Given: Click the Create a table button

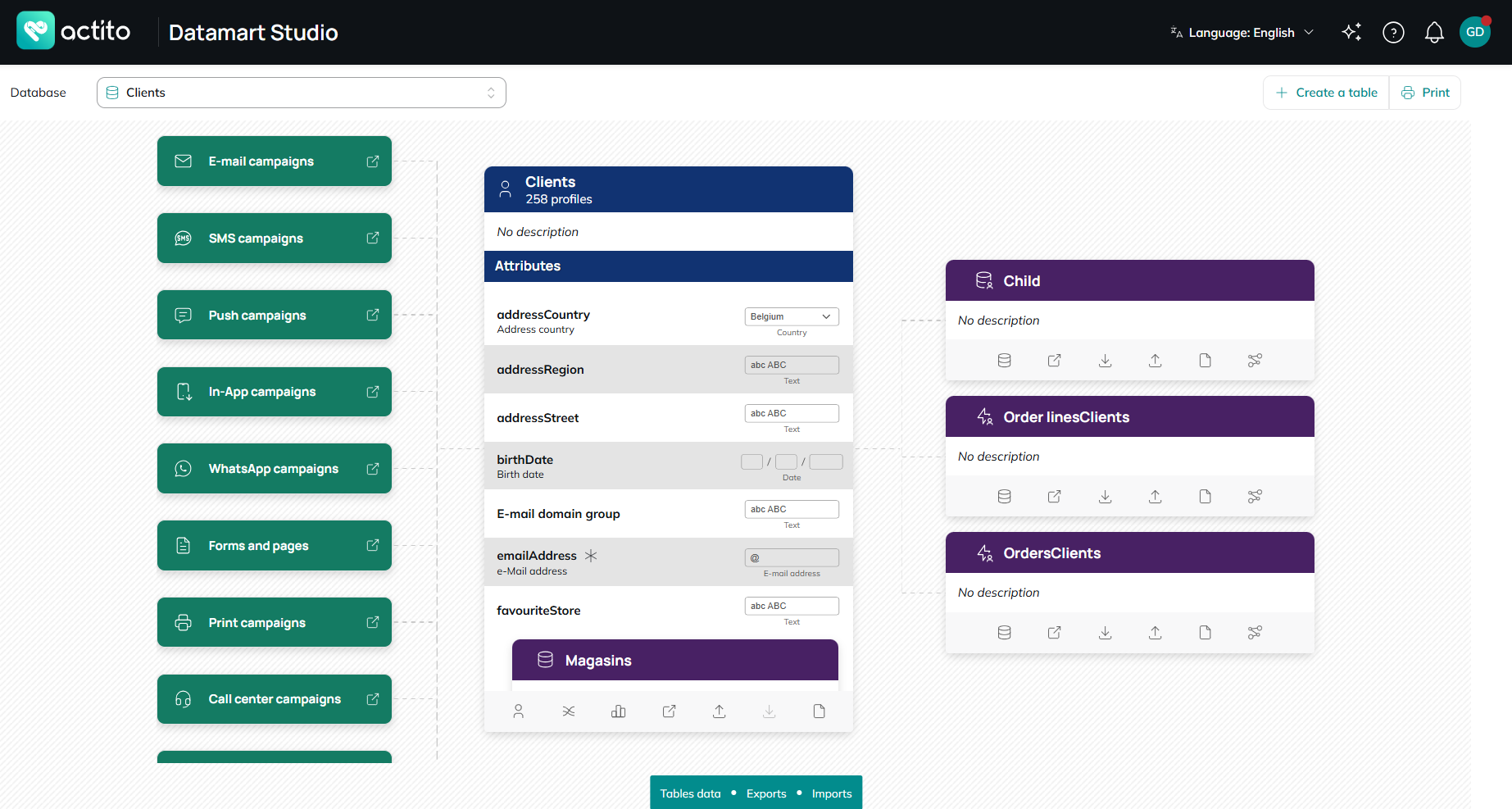Looking at the screenshot, I should 1326,93.
